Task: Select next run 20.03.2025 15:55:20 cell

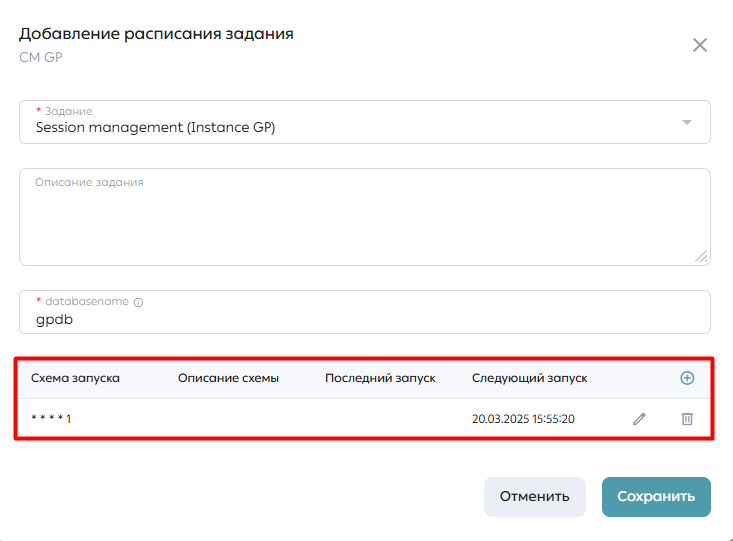Action: [523, 418]
